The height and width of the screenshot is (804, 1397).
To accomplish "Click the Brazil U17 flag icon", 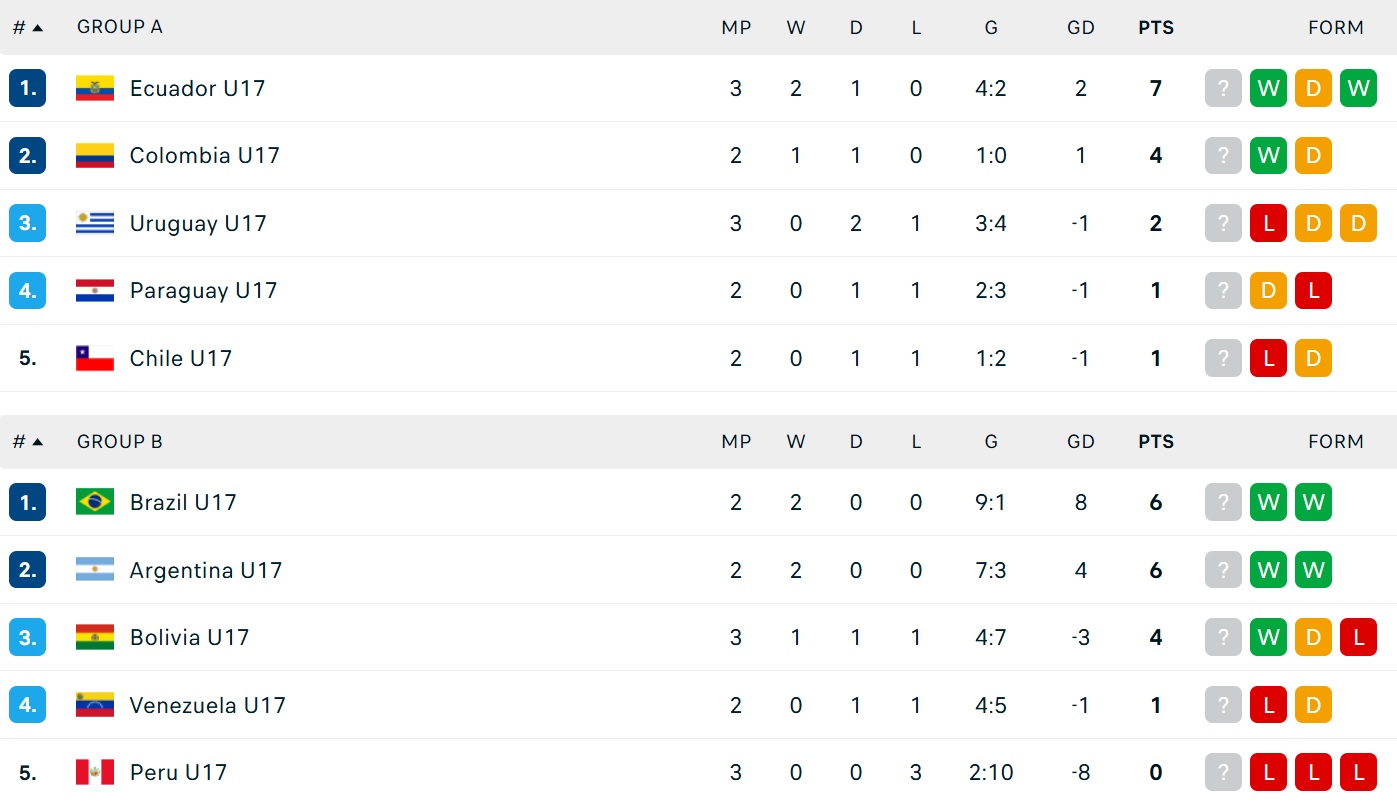I will [95, 502].
